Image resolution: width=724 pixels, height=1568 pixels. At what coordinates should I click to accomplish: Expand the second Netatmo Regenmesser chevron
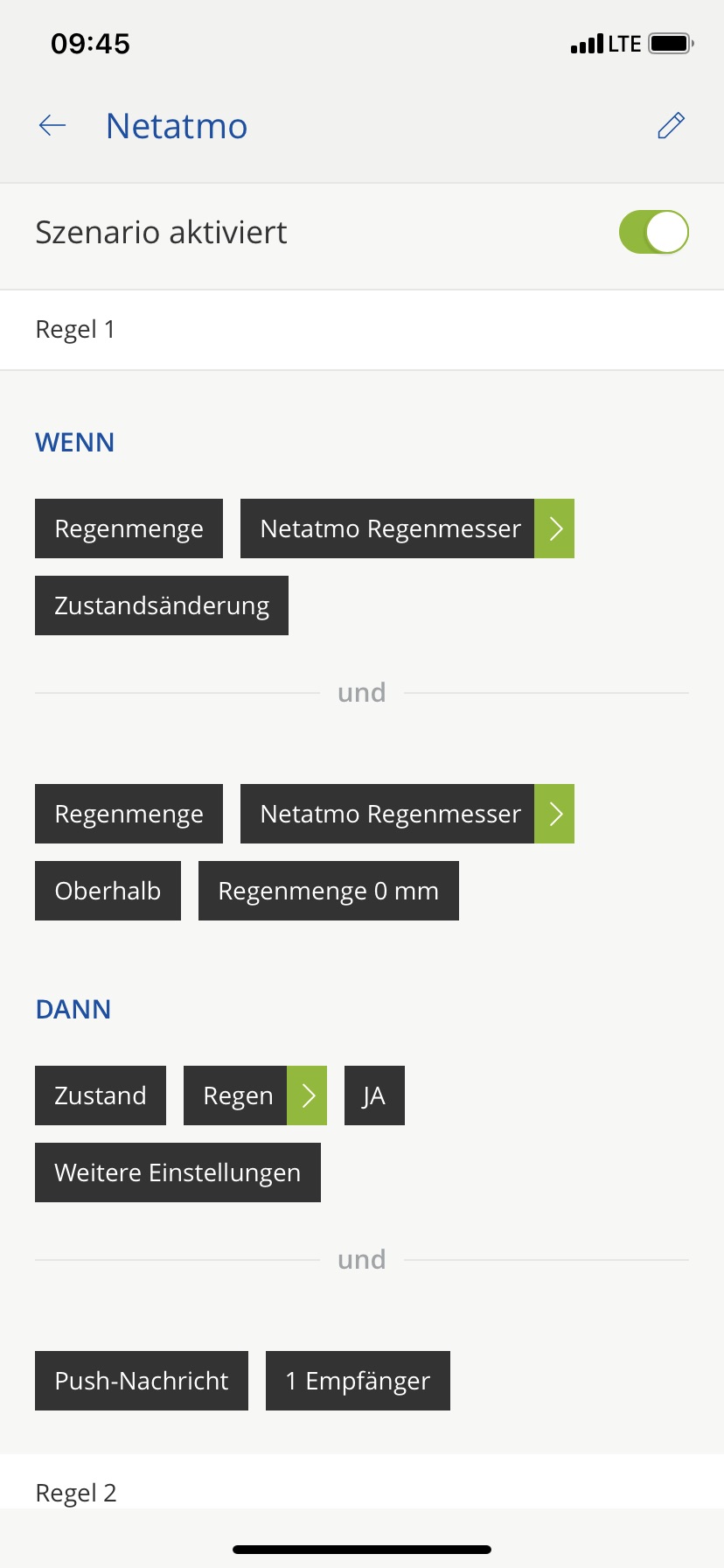tap(554, 814)
